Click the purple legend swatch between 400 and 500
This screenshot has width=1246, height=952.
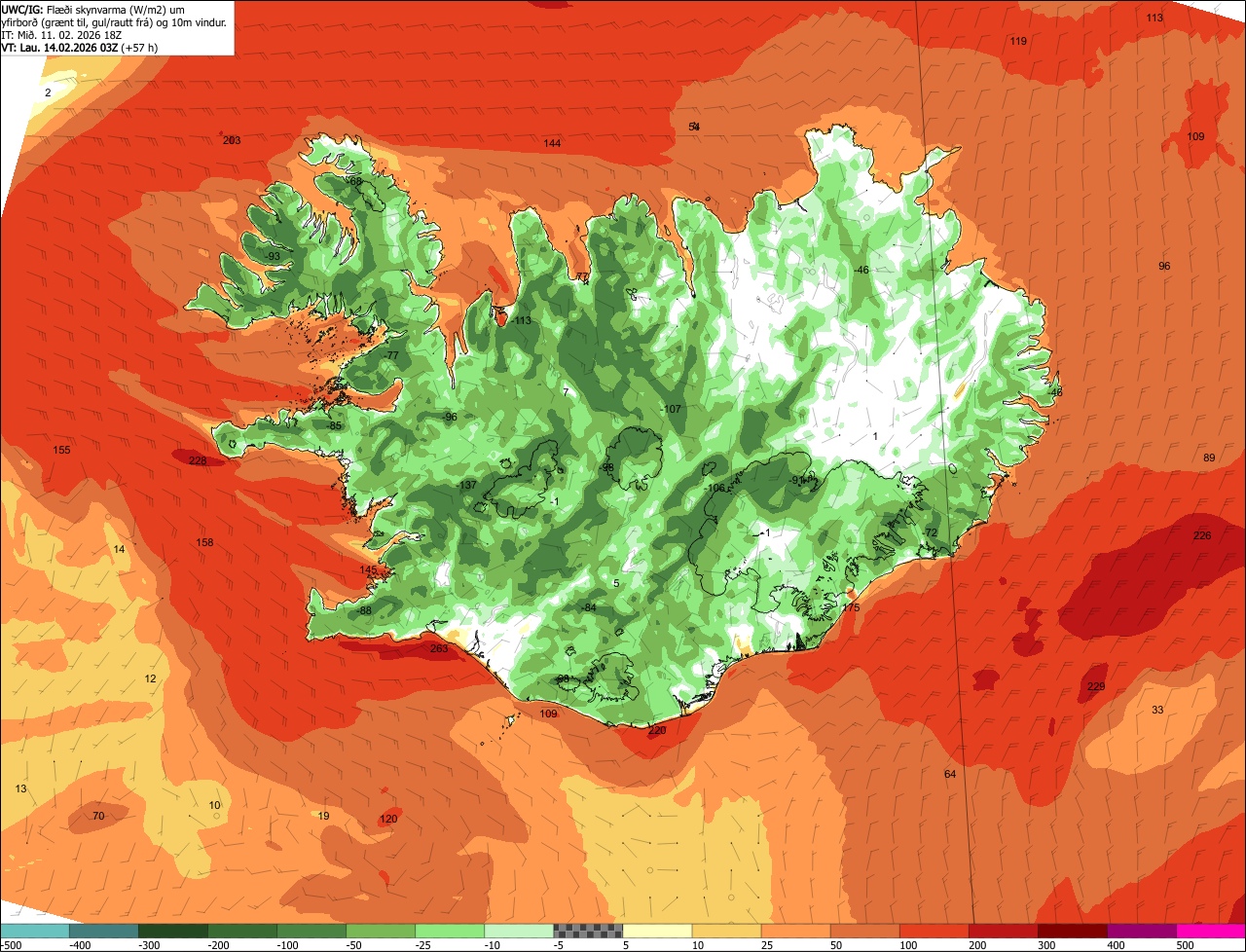pos(1142,931)
